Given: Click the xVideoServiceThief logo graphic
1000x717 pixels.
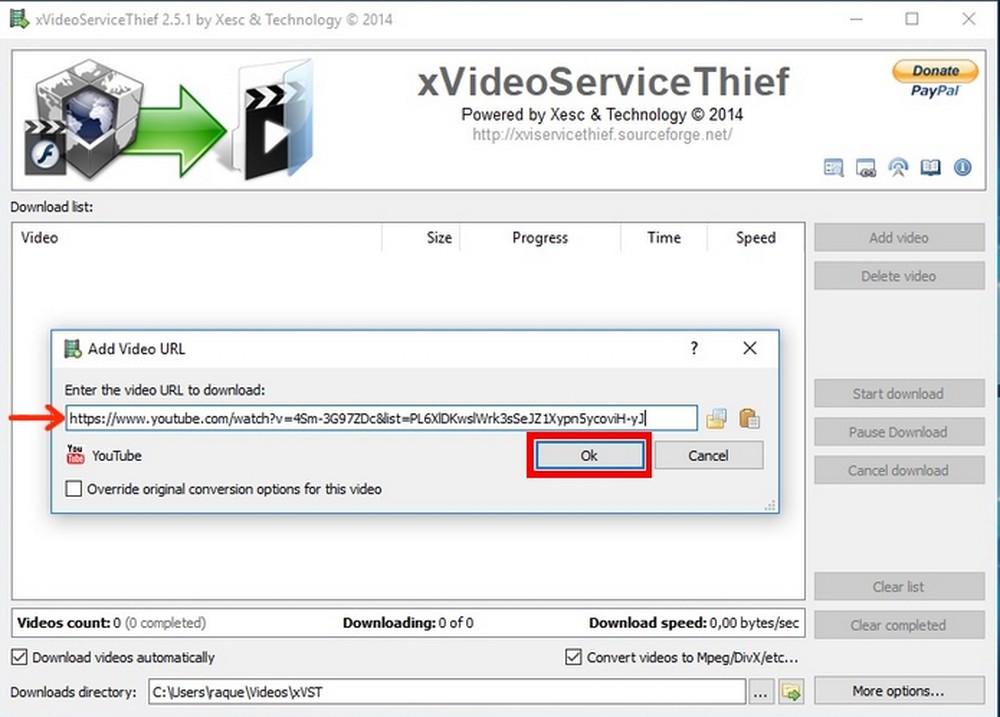Looking at the screenshot, I should 170,119.
